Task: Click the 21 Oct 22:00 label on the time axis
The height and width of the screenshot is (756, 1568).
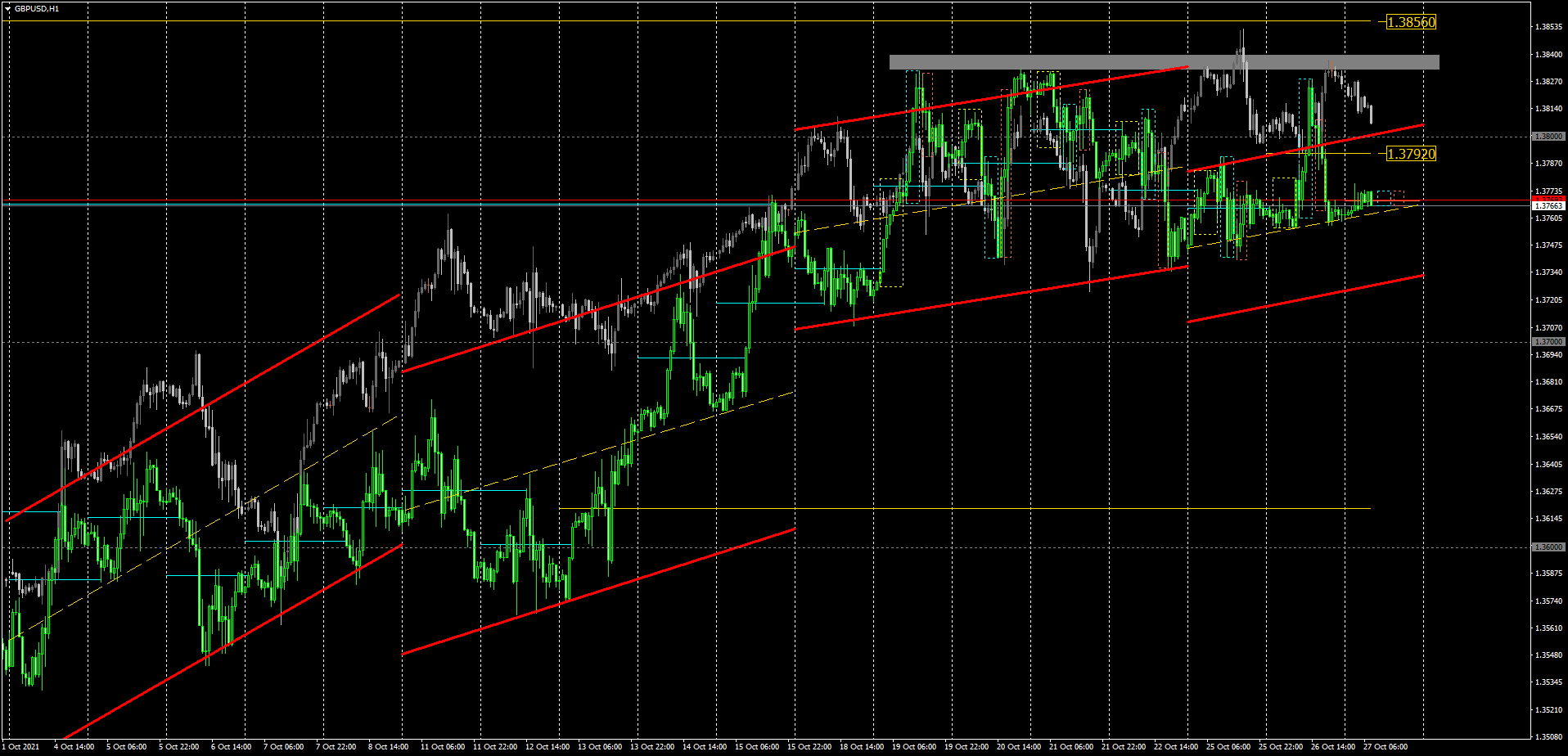Action: coord(1124,747)
